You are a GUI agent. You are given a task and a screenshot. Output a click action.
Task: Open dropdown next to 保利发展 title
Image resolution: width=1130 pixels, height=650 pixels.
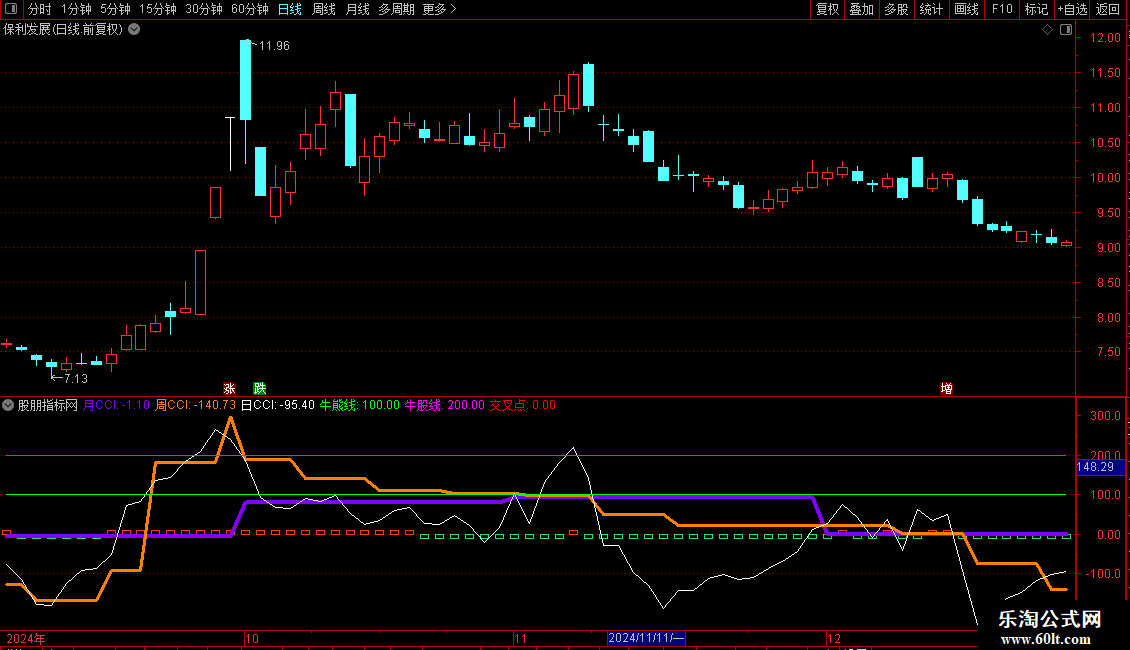[135, 29]
